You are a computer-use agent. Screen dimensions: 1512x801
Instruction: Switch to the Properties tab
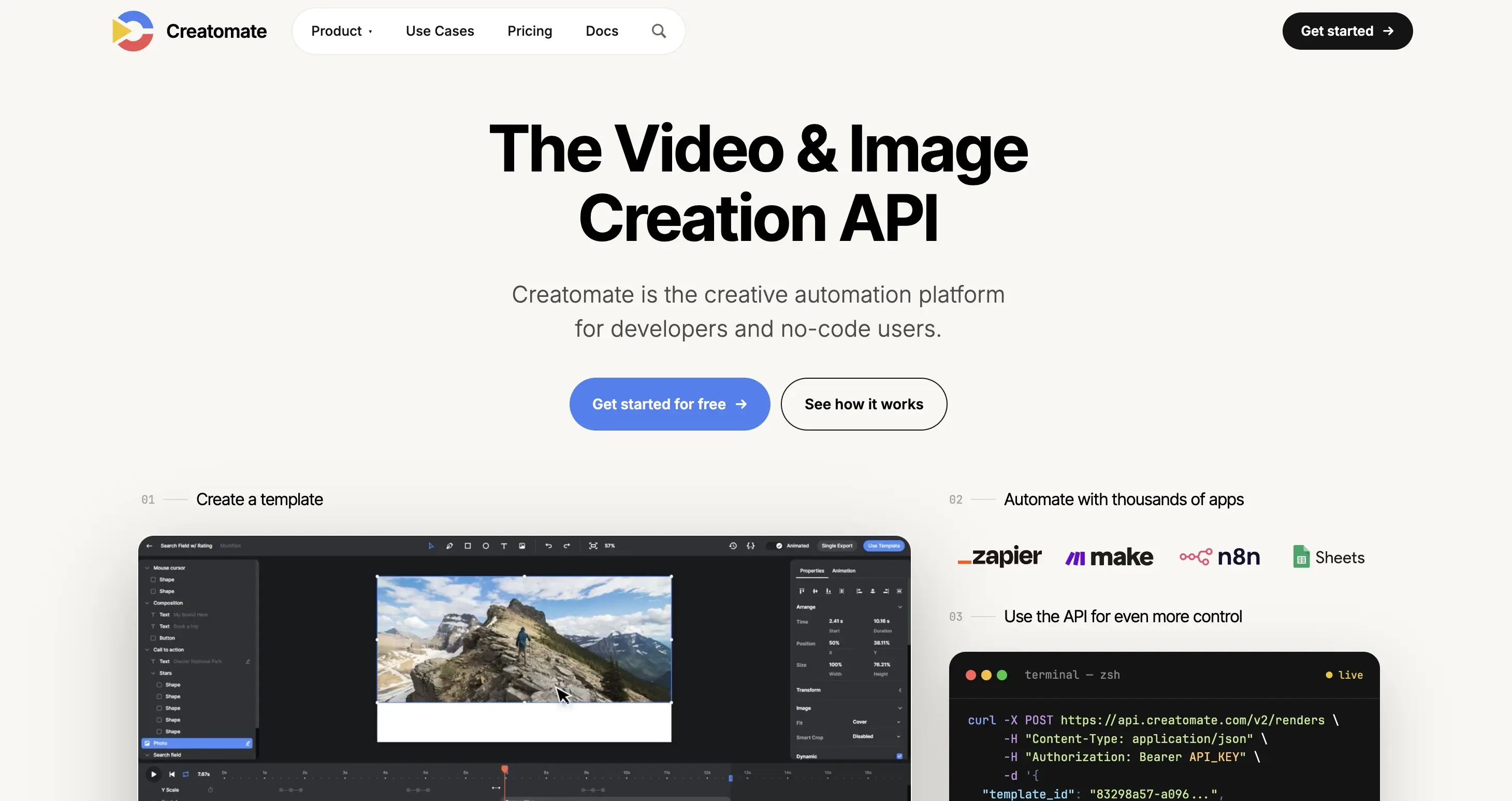(x=812, y=571)
